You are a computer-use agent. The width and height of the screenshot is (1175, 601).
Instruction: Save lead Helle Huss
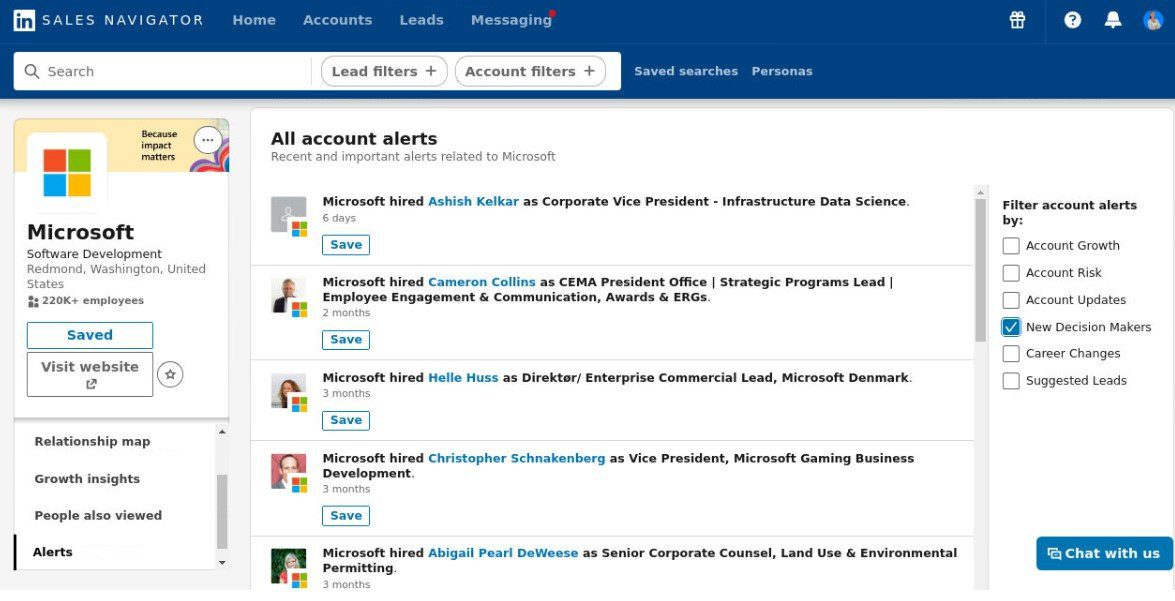pos(346,420)
